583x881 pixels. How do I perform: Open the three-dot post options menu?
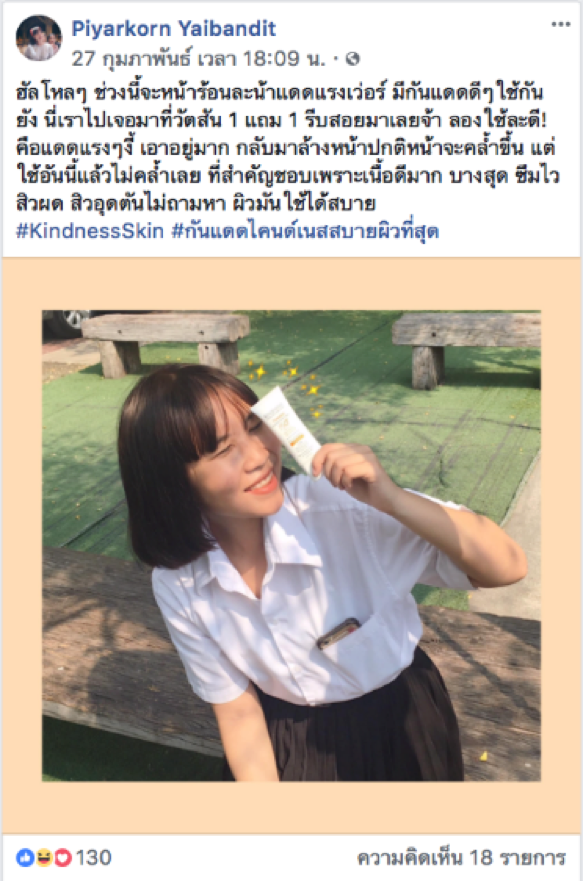click(561, 24)
